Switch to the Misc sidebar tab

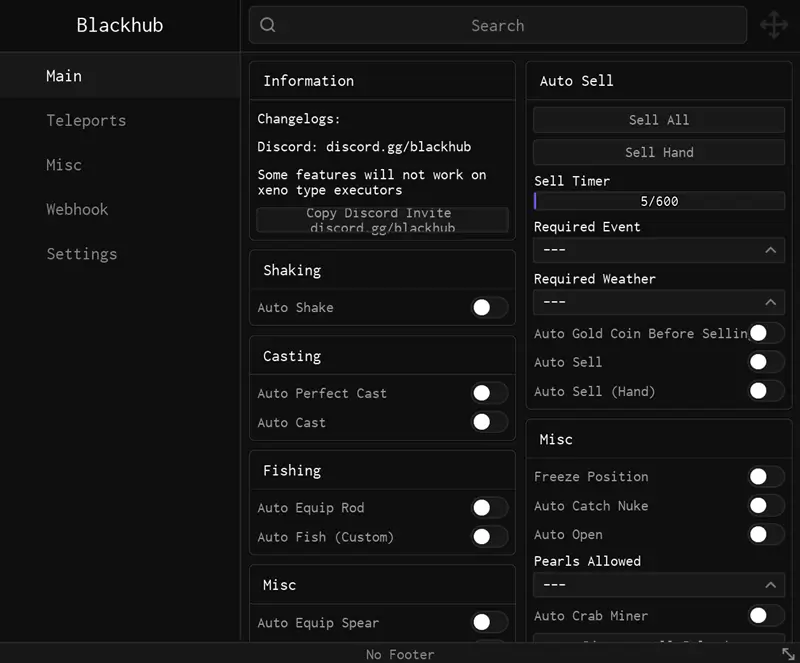tap(120, 164)
